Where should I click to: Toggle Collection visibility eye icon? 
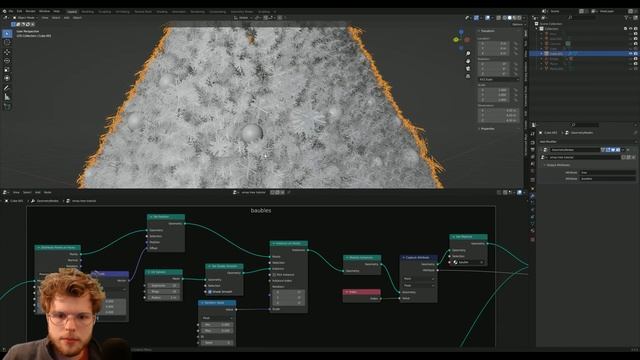pyautogui.click(x=631, y=29)
